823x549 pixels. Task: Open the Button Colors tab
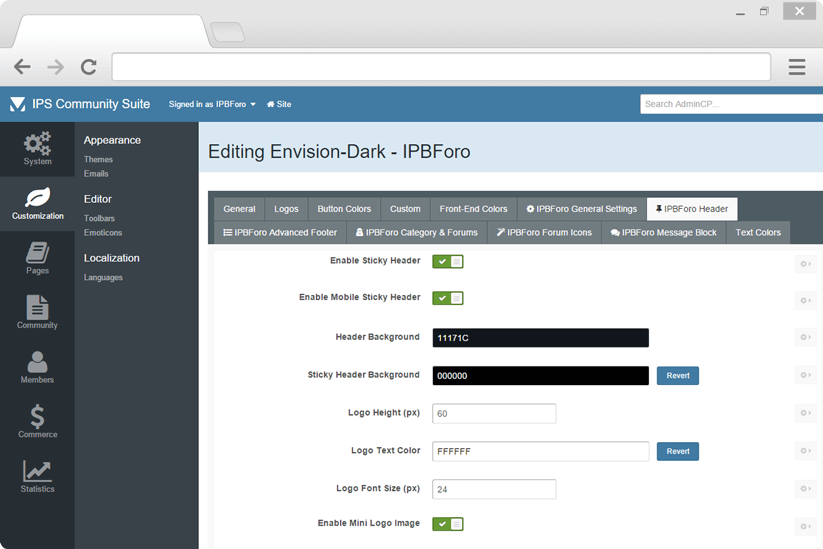coord(344,209)
